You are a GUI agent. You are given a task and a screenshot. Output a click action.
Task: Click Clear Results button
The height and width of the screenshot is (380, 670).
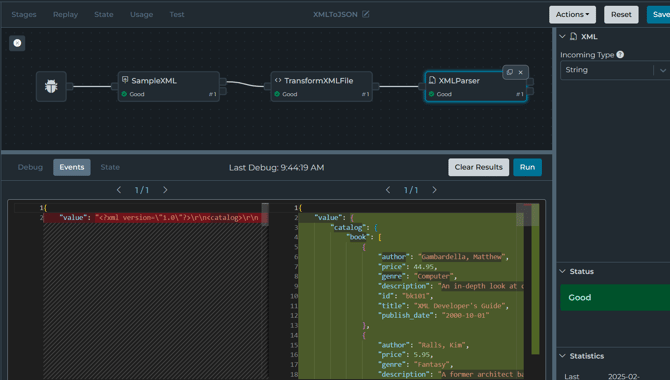479,167
